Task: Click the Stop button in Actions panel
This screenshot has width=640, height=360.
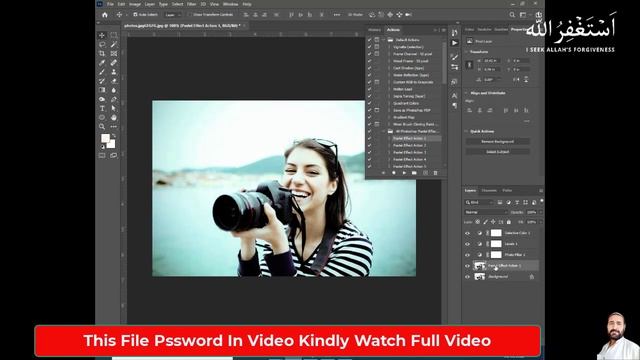Action: point(383,173)
